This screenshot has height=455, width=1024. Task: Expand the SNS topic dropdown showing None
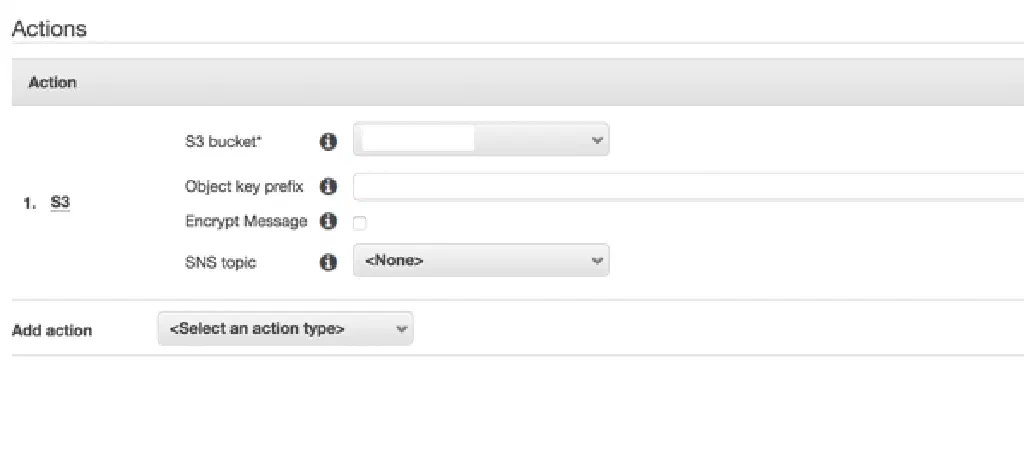(x=480, y=261)
